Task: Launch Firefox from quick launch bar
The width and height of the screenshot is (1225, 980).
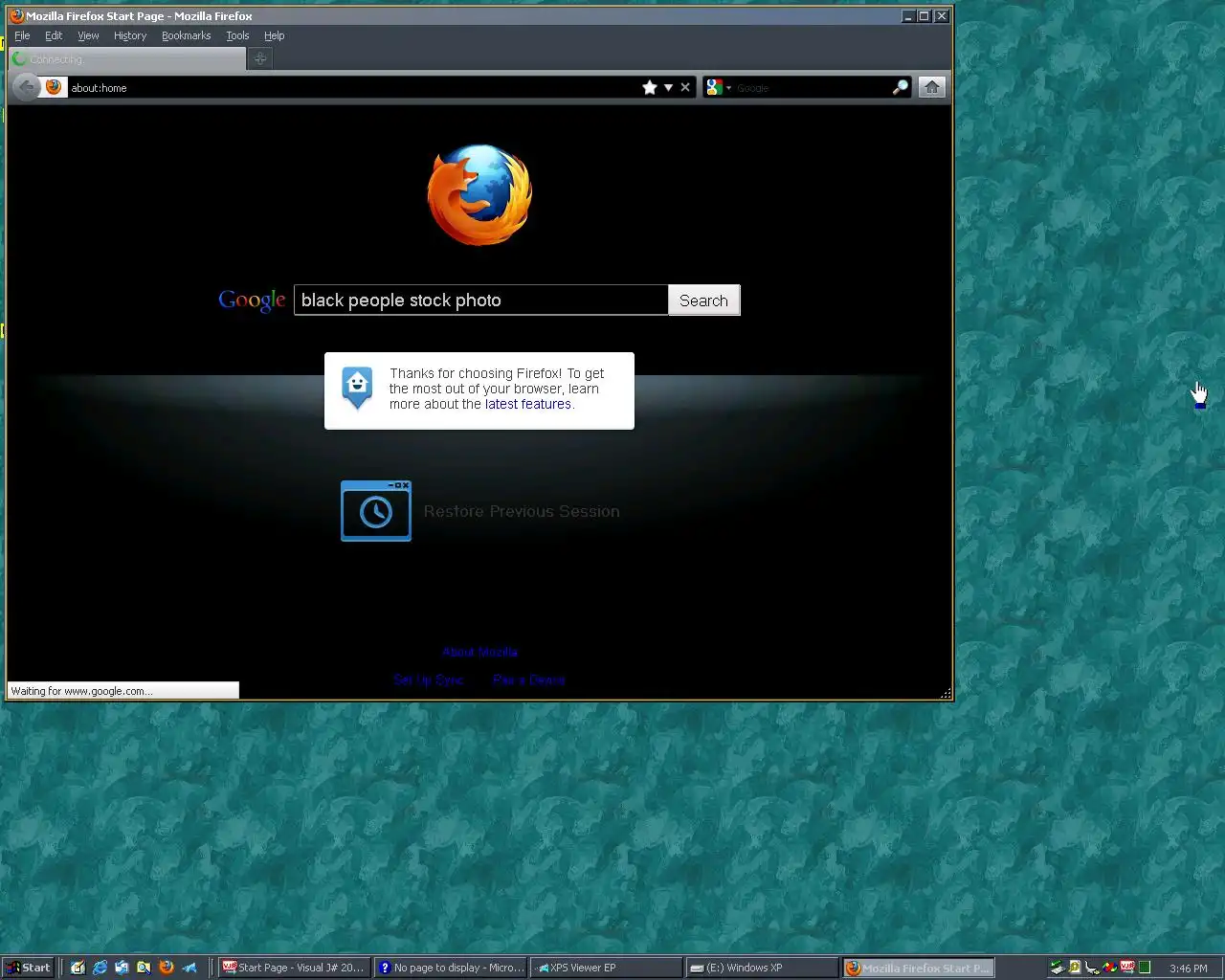Action: (x=167, y=968)
